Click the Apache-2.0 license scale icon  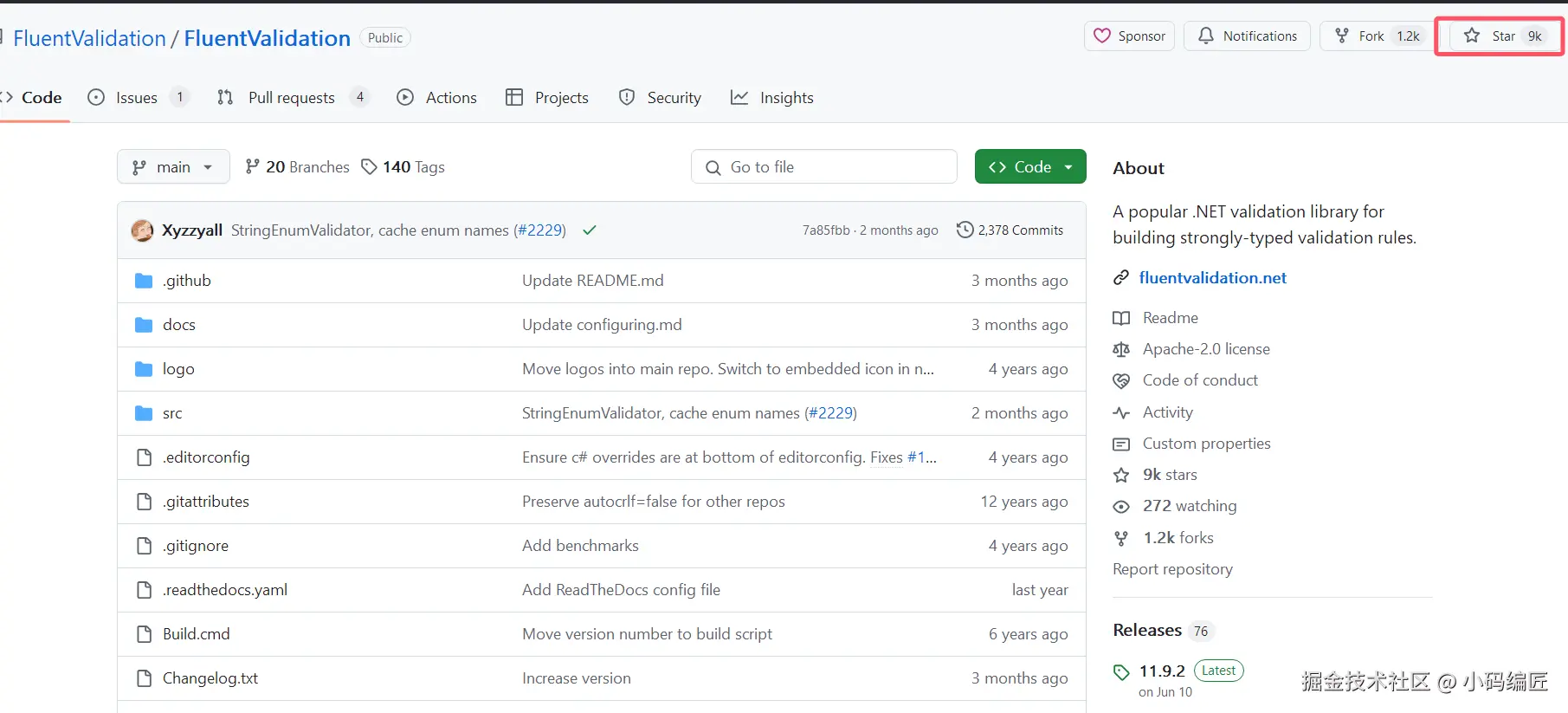(1121, 349)
